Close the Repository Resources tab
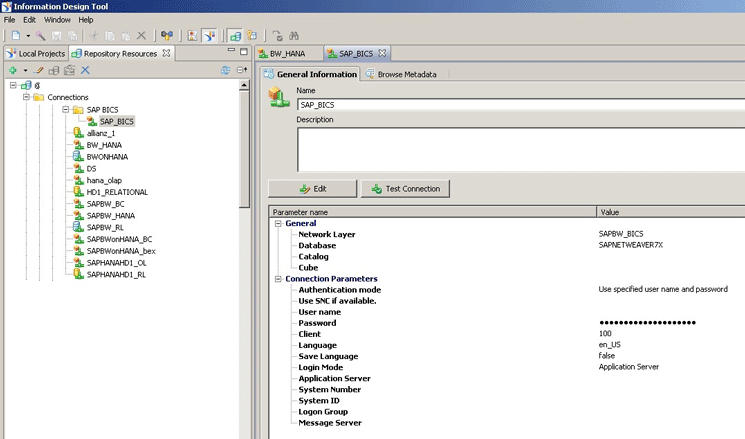 click(166, 53)
